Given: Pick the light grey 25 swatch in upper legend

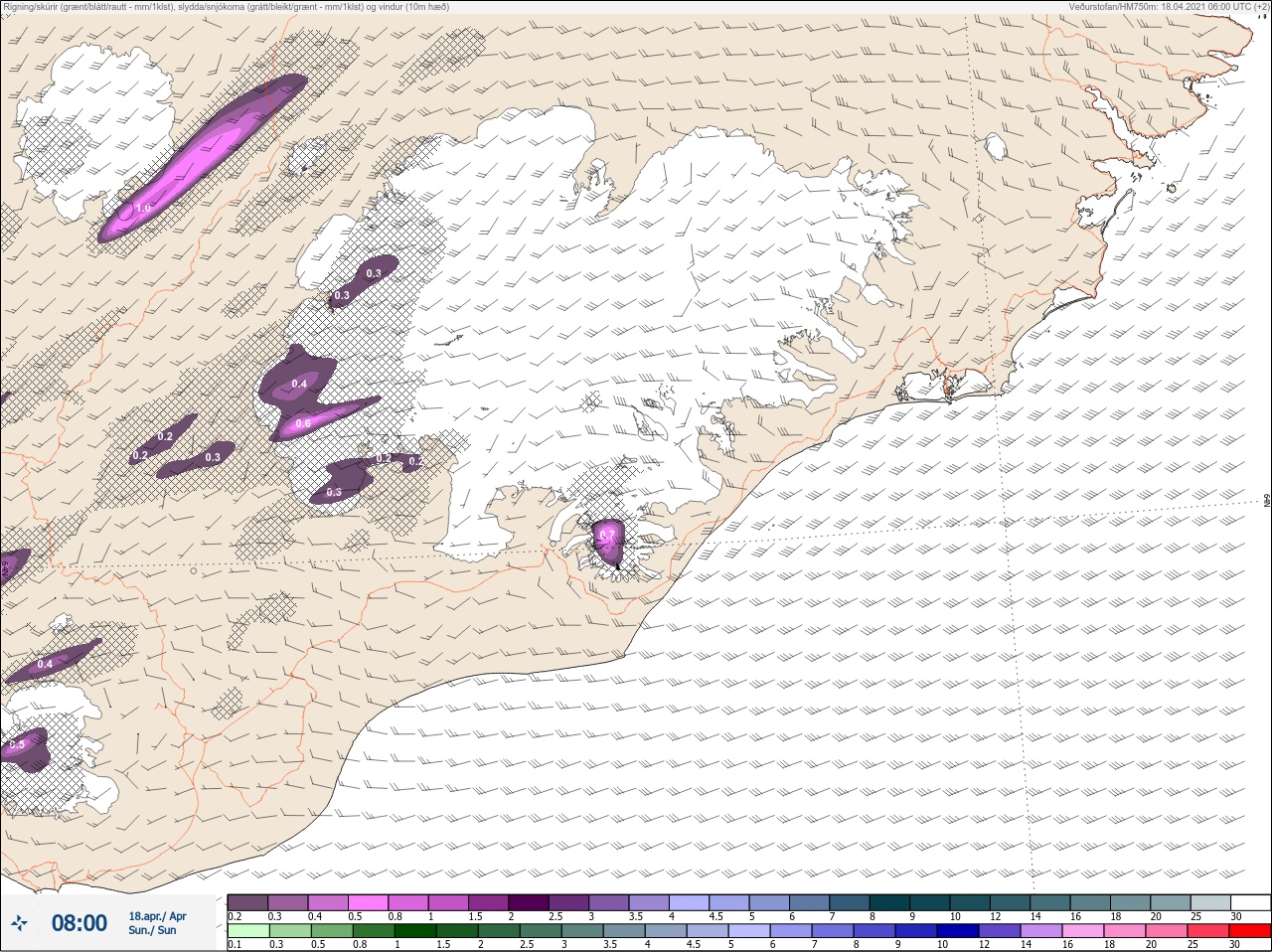Looking at the screenshot, I should (1209, 902).
